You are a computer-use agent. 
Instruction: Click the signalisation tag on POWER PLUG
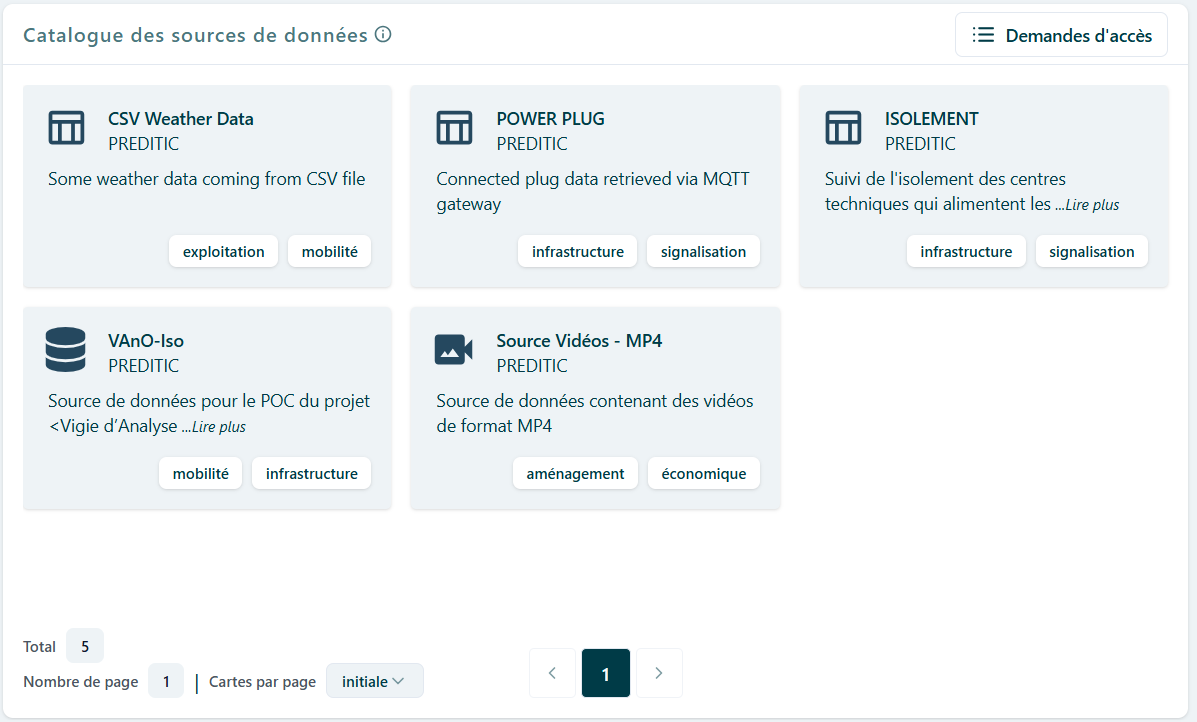(703, 252)
